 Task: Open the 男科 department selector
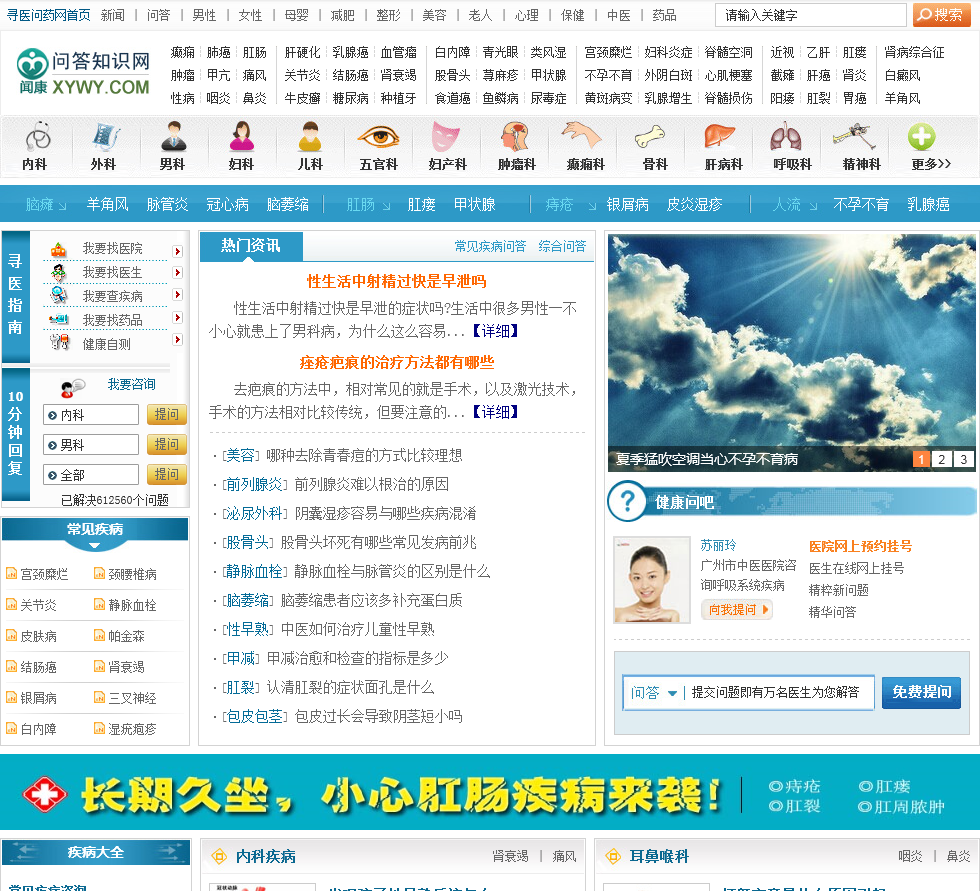(x=91, y=444)
